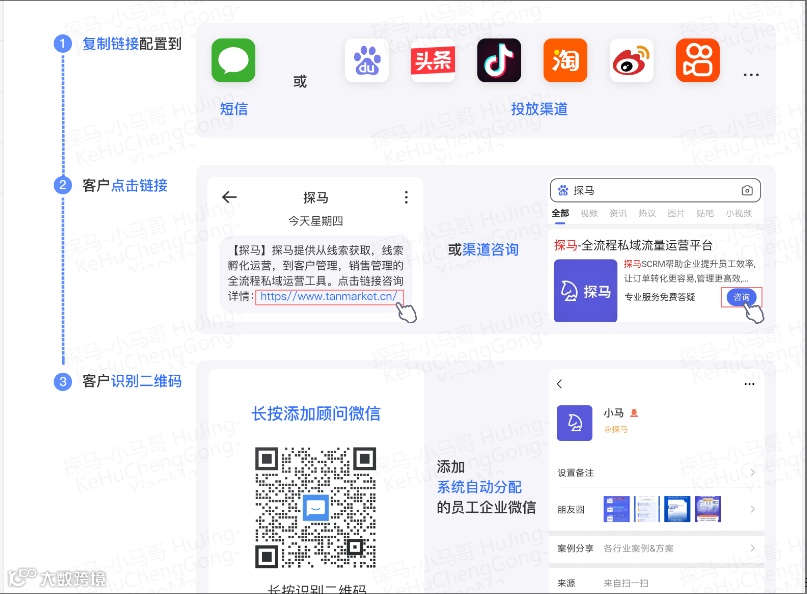Viewport: 807px width, 594px height.
Task: Click the 来自扫一扫 source text
Action: pos(626,583)
